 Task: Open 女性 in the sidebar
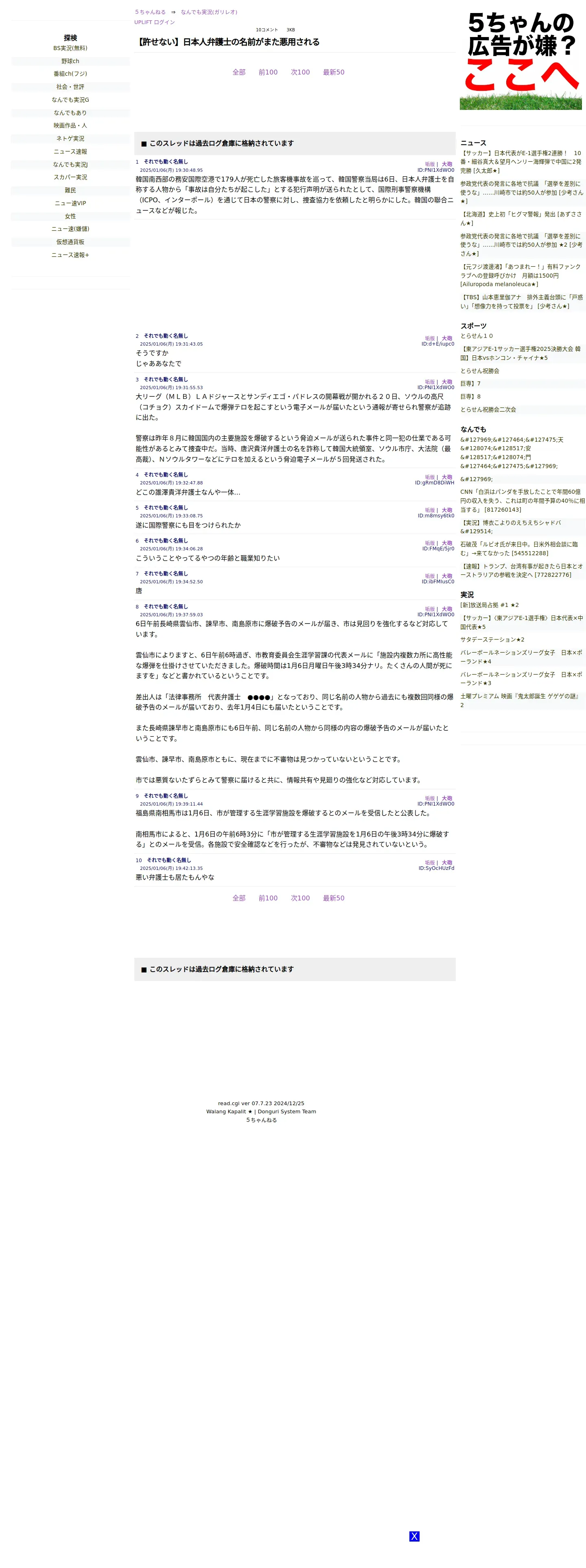tap(70, 216)
